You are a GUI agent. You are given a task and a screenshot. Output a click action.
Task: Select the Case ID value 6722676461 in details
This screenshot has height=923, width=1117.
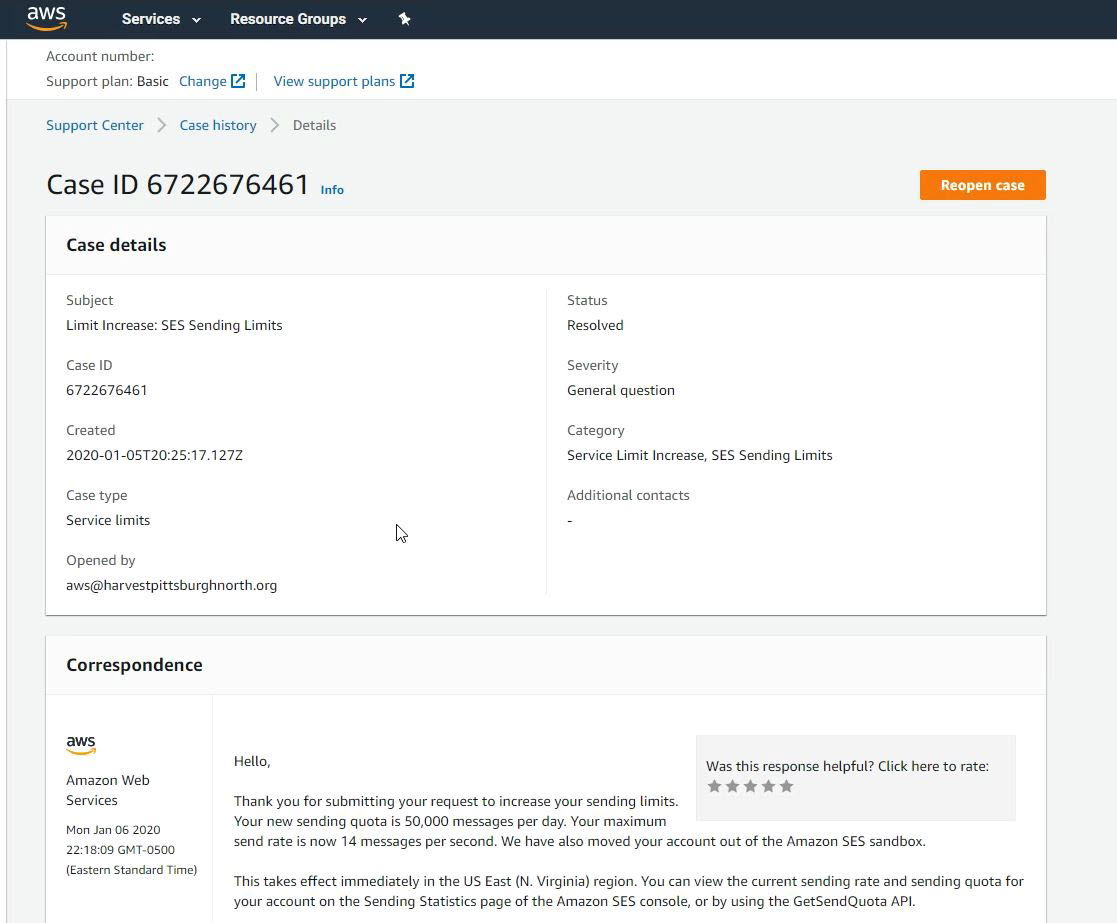pyautogui.click(x=107, y=390)
